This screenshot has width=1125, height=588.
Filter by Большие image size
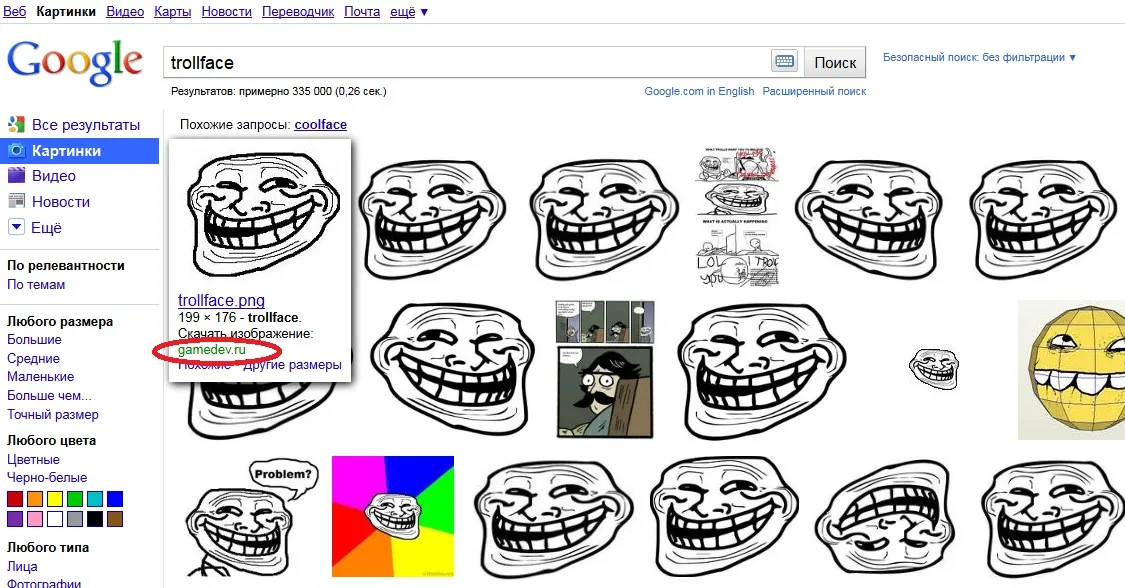(x=34, y=339)
